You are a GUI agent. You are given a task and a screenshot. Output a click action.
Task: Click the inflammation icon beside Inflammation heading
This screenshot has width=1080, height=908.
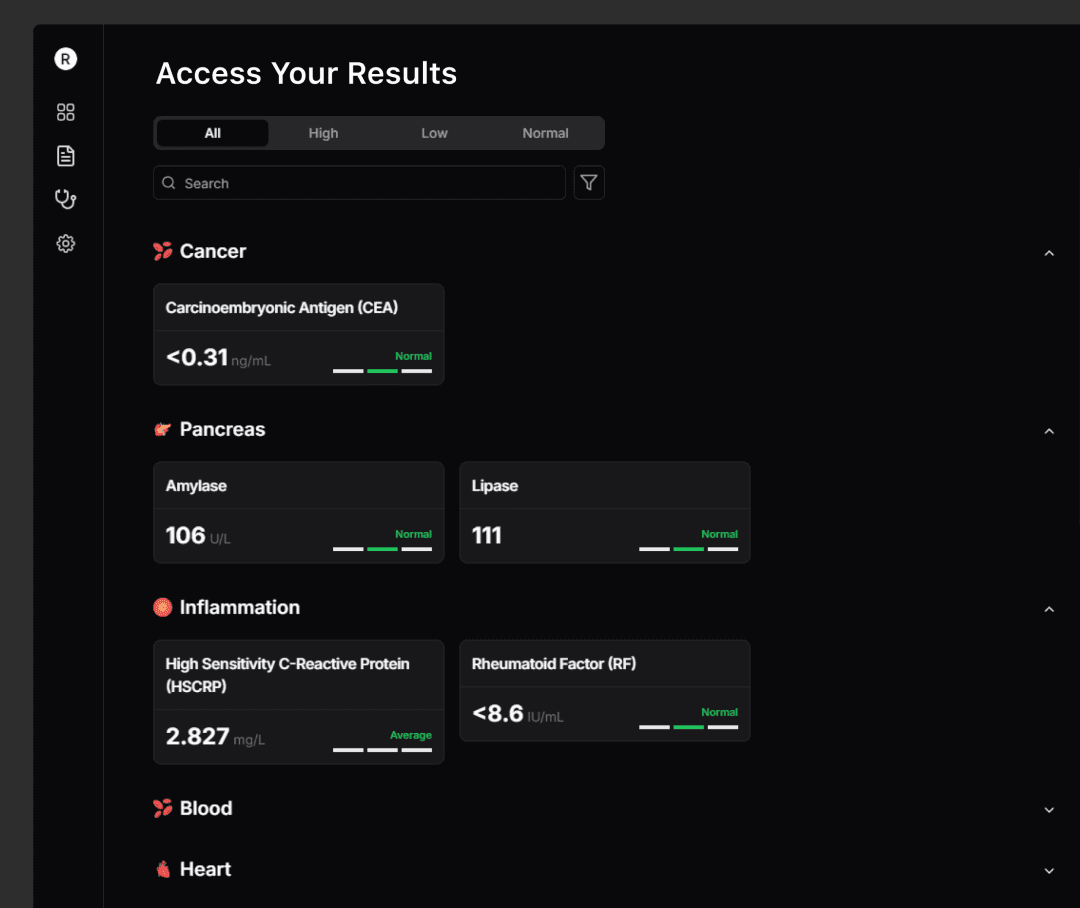coord(162,607)
